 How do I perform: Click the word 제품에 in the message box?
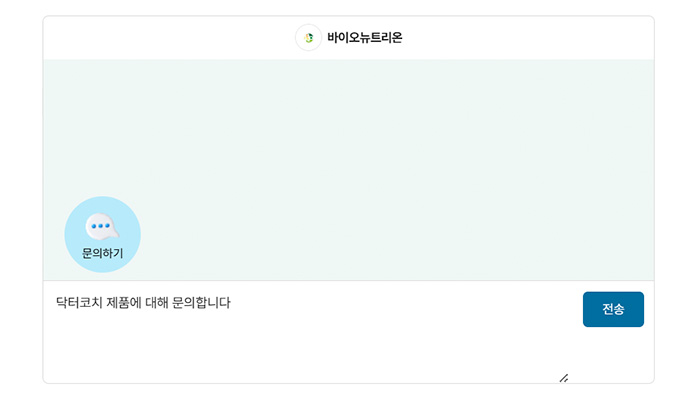pyautogui.click(x=124, y=303)
